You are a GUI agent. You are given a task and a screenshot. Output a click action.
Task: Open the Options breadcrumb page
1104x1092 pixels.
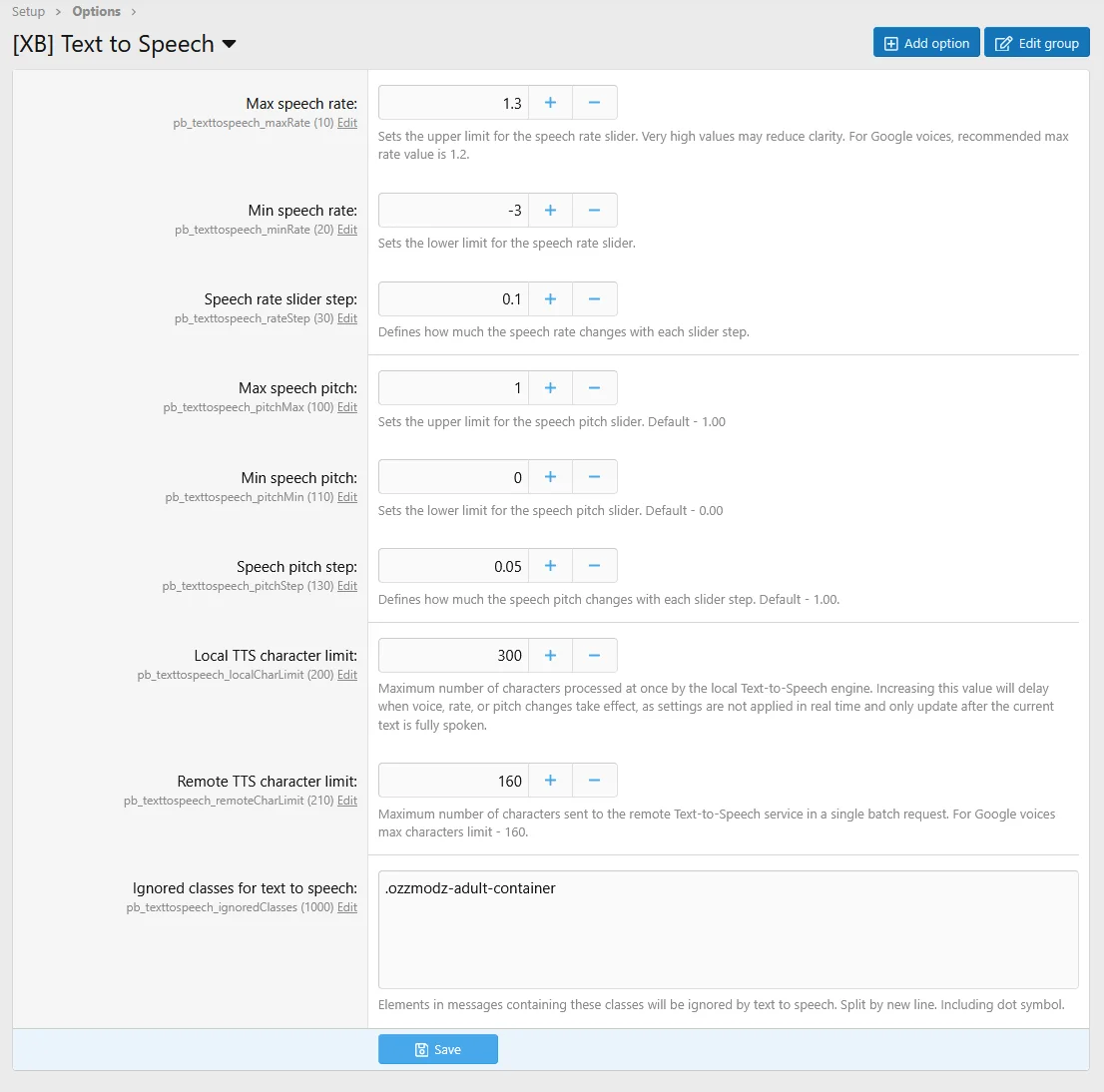point(96,11)
